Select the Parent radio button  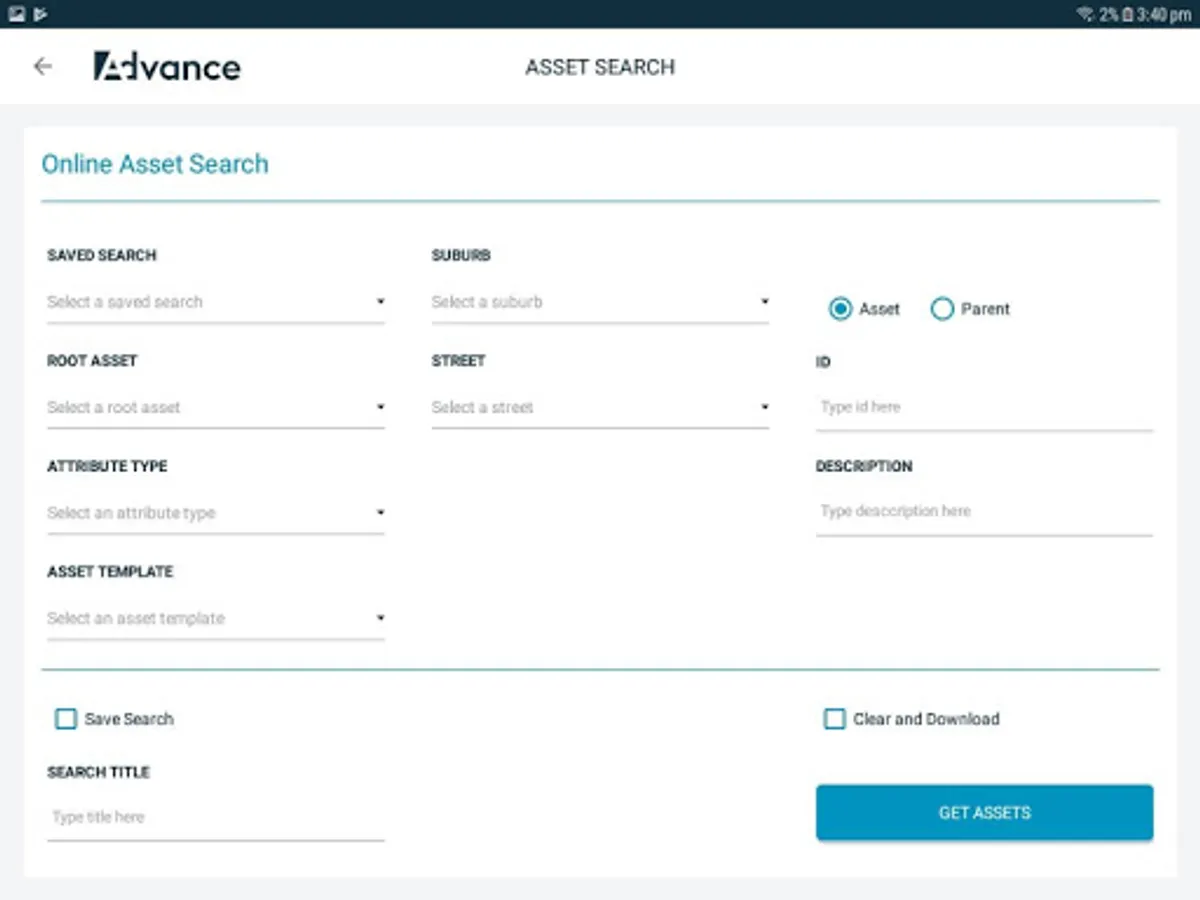942,309
